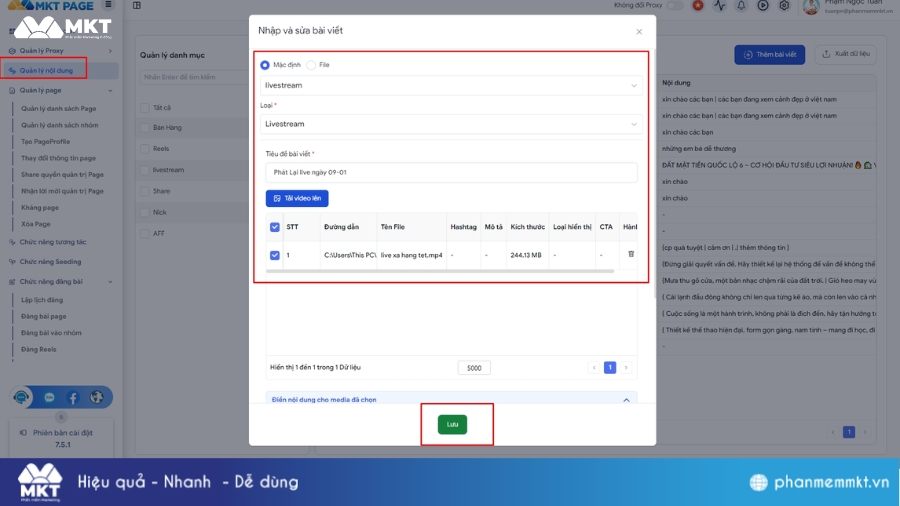Click the Chức năng Seeding sidebar icon
Screen dimensions: 900x506
tap(12, 262)
